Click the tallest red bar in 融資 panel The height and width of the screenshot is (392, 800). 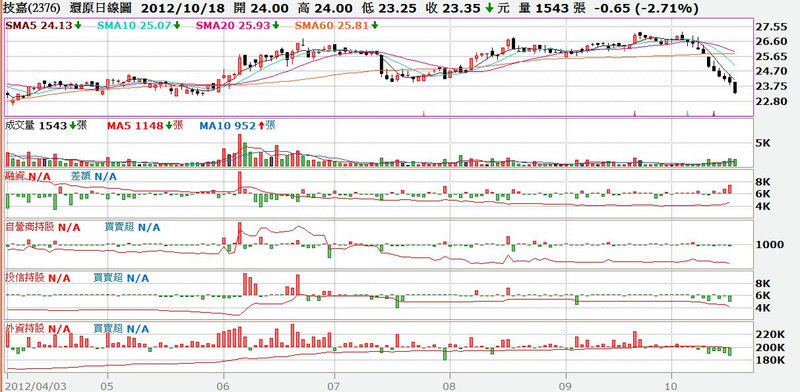tap(240, 182)
